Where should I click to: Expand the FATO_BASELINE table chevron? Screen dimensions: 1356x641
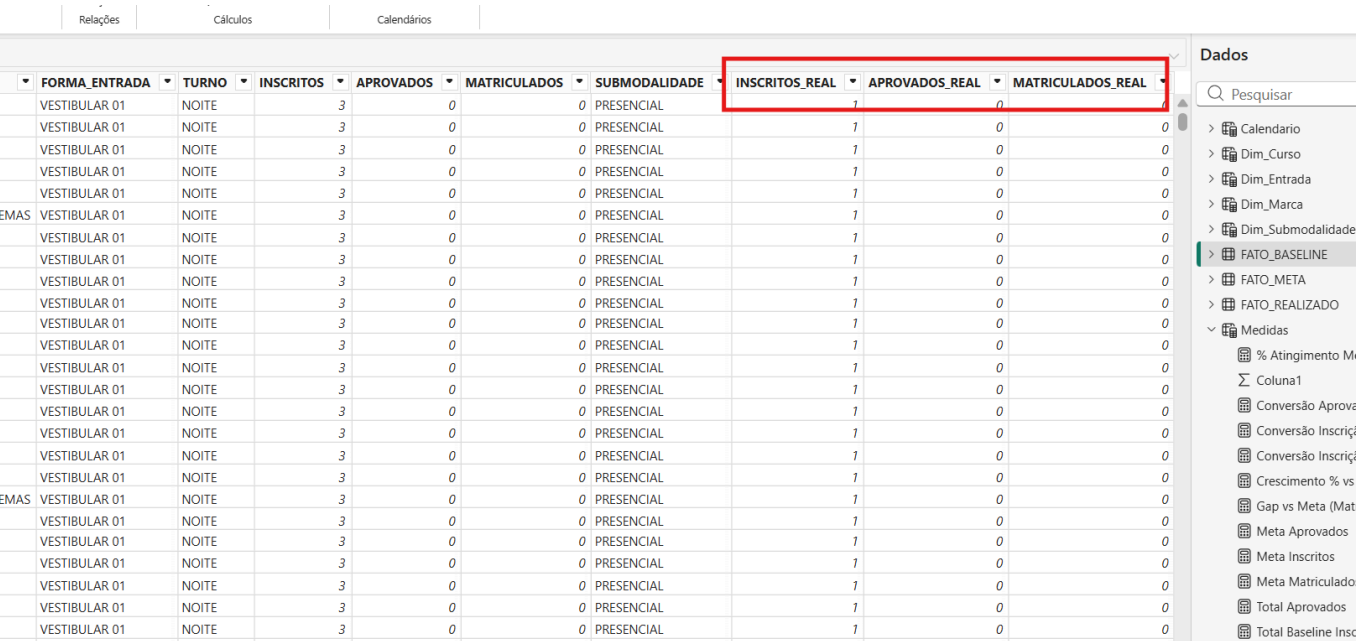coord(1211,254)
